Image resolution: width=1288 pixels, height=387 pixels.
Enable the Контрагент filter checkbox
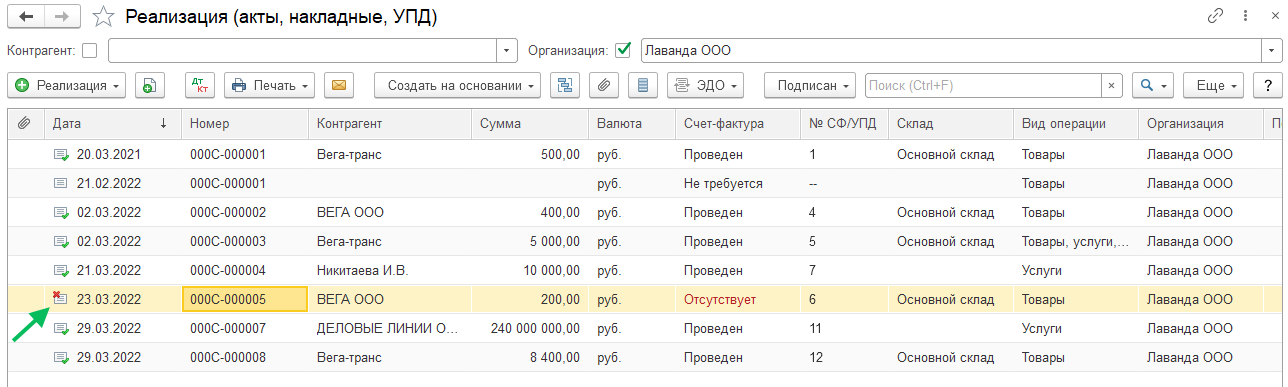pos(90,50)
